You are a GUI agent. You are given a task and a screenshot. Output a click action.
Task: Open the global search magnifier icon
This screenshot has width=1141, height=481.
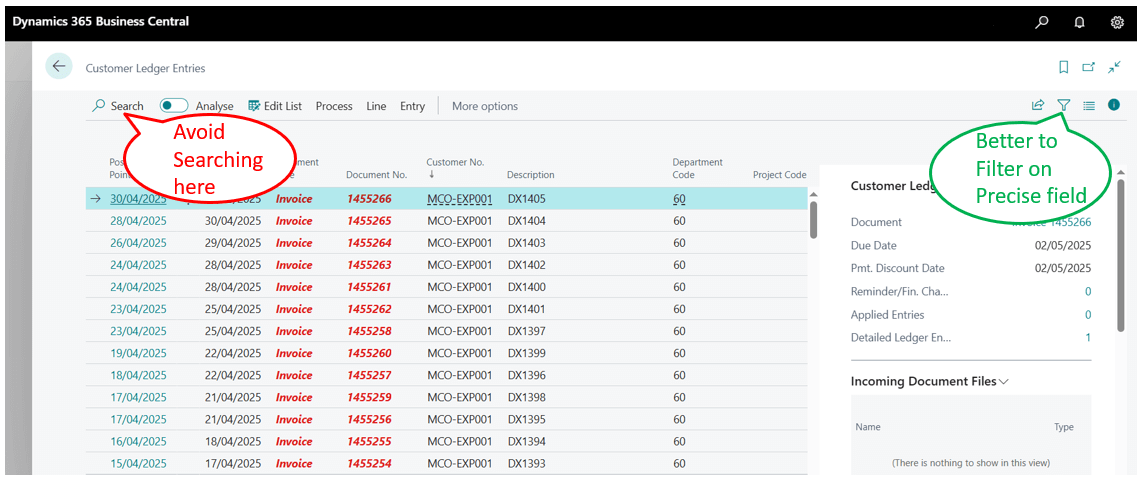pyautogui.click(x=1042, y=23)
